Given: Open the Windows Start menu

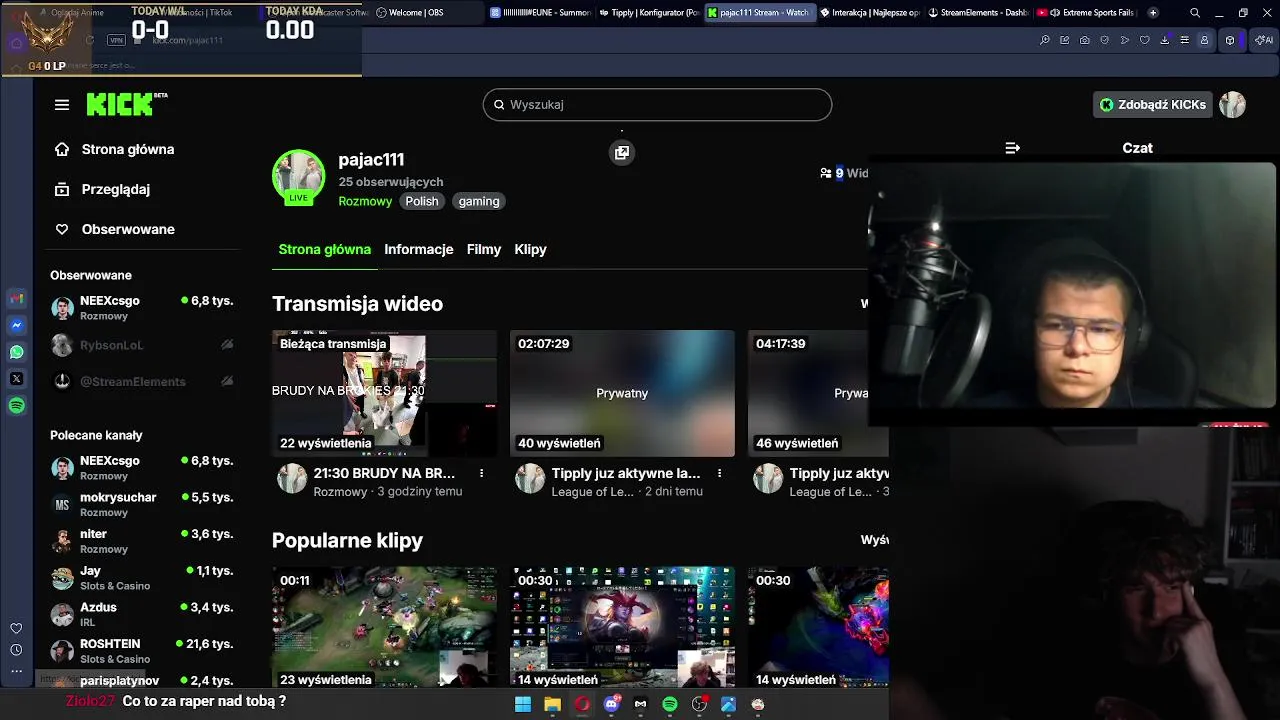Looking at the screenshot, I should tap(523, 704).
